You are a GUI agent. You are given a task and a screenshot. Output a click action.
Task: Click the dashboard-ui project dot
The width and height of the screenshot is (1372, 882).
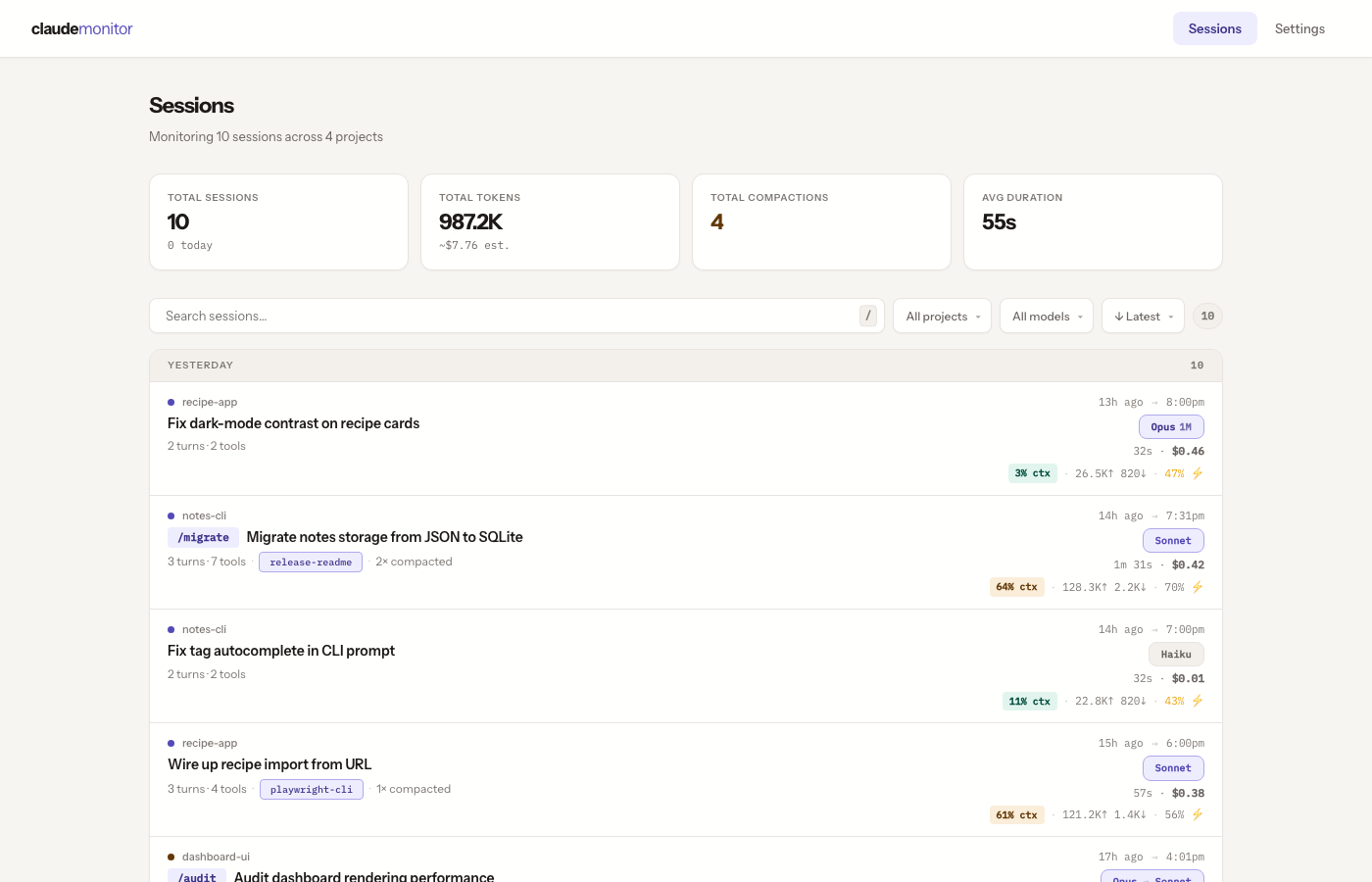[x=171, y=857]
